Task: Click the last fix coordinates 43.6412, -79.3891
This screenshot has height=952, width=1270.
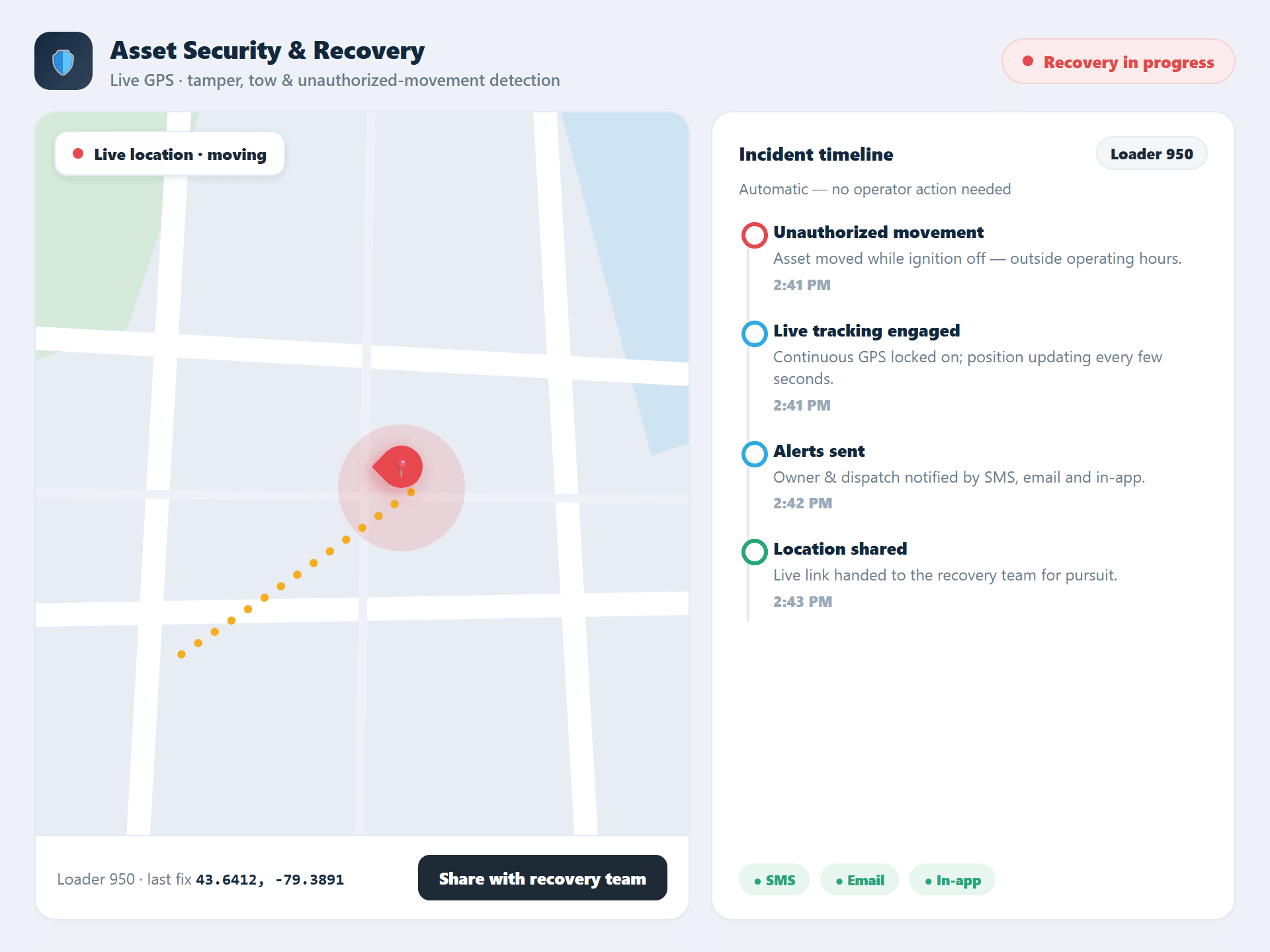Action: [270, 879]
